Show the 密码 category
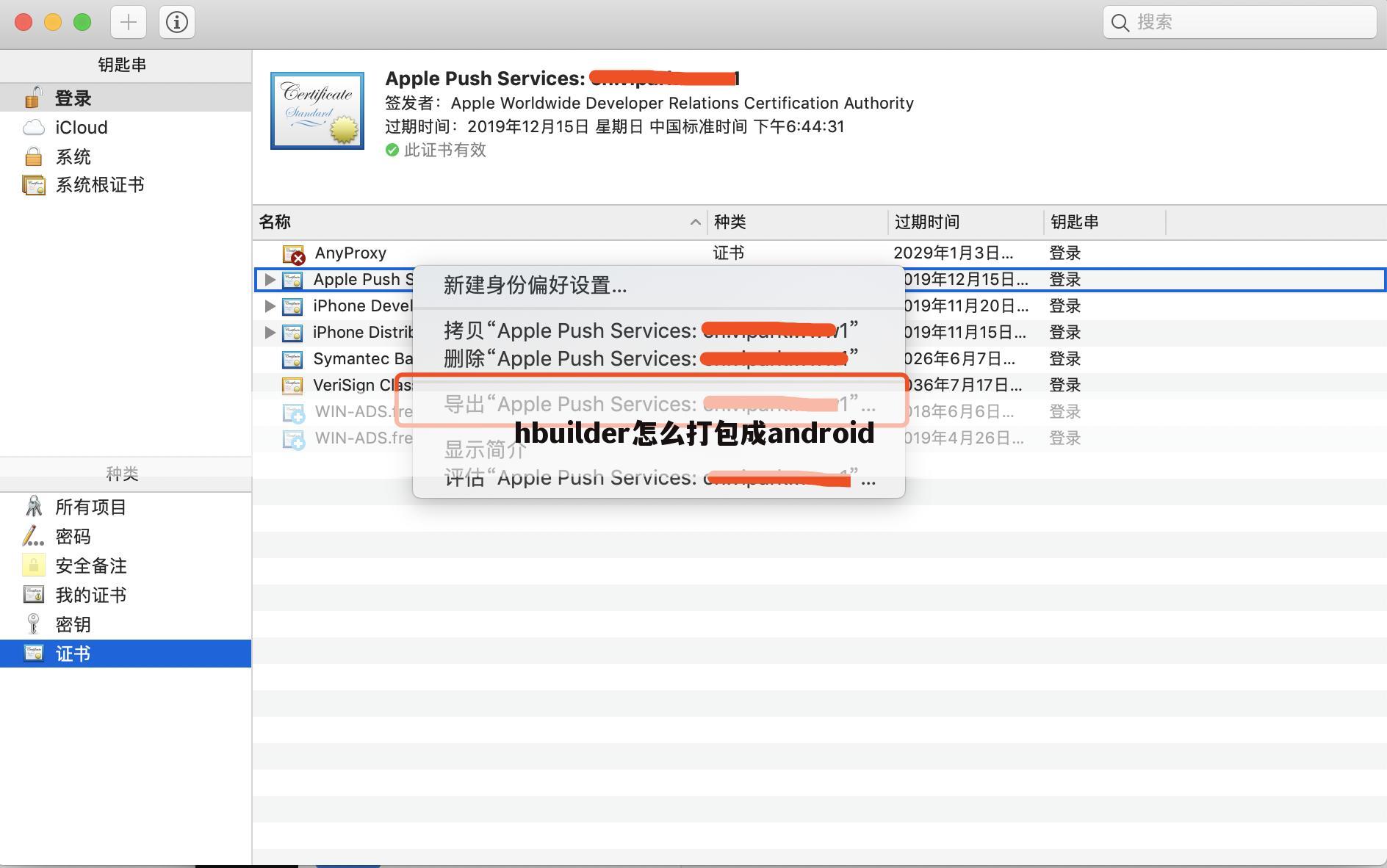The image size is (1387, 868). pyautogui.click(x=126, y=536)
